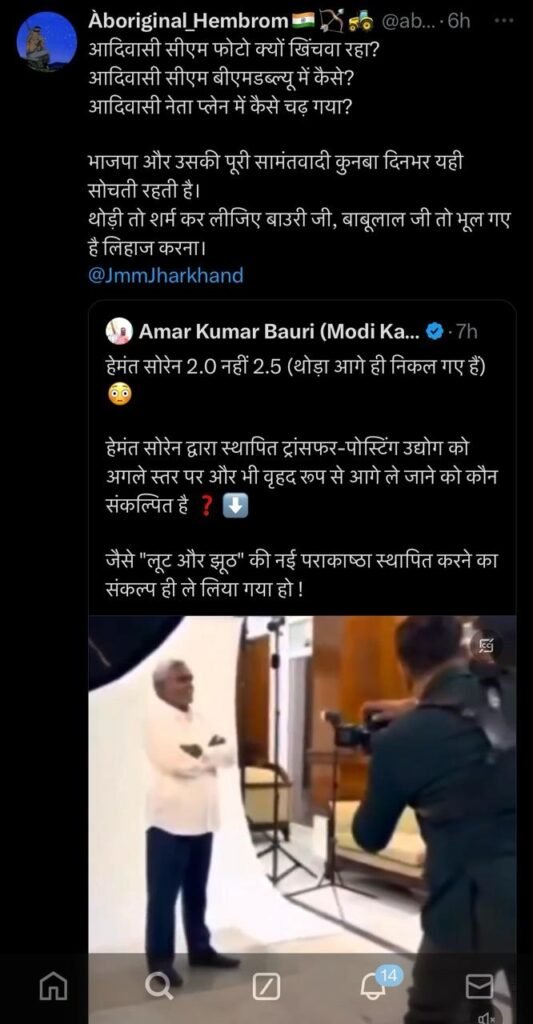533x1024 pixels.
Task: Unmute the video with speaker icon
Action: pos(486,1017)
